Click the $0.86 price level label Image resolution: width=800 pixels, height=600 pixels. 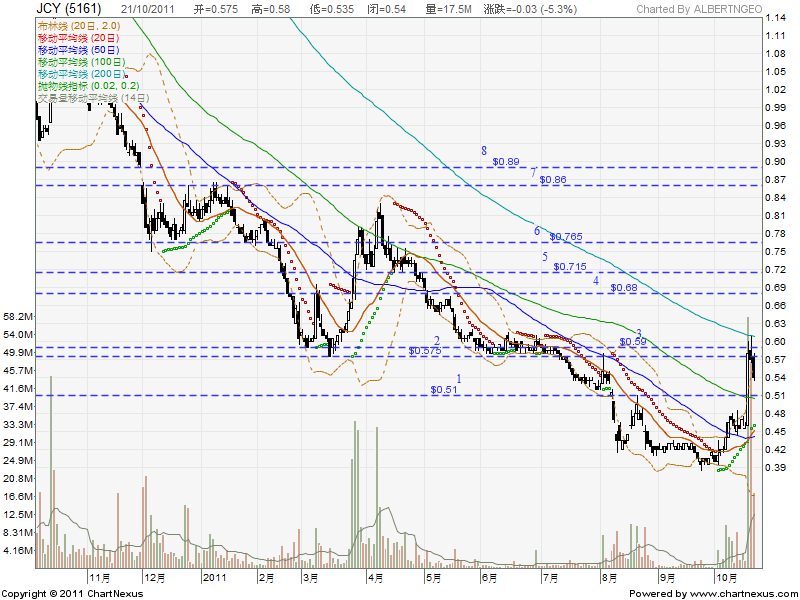552,180
